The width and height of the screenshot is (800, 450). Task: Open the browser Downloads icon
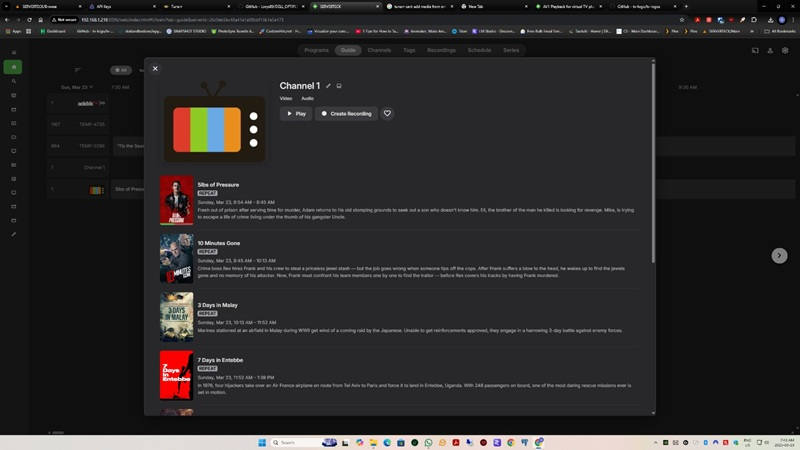[770, 20]
